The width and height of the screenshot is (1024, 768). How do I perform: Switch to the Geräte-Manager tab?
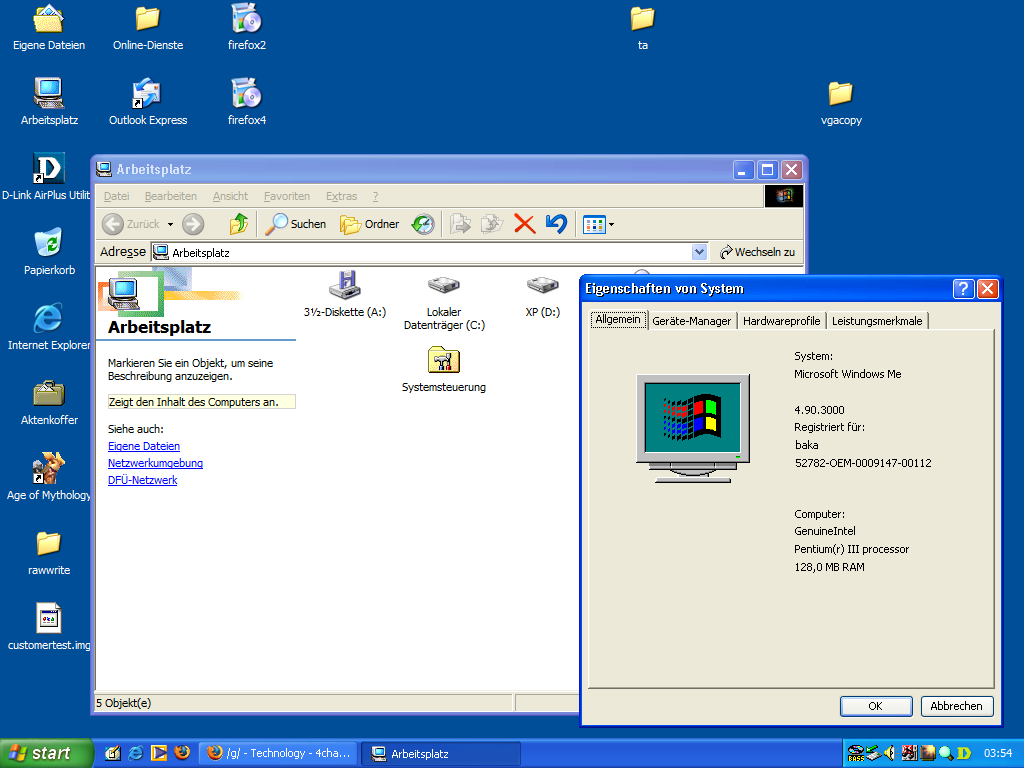coord(692,321)
